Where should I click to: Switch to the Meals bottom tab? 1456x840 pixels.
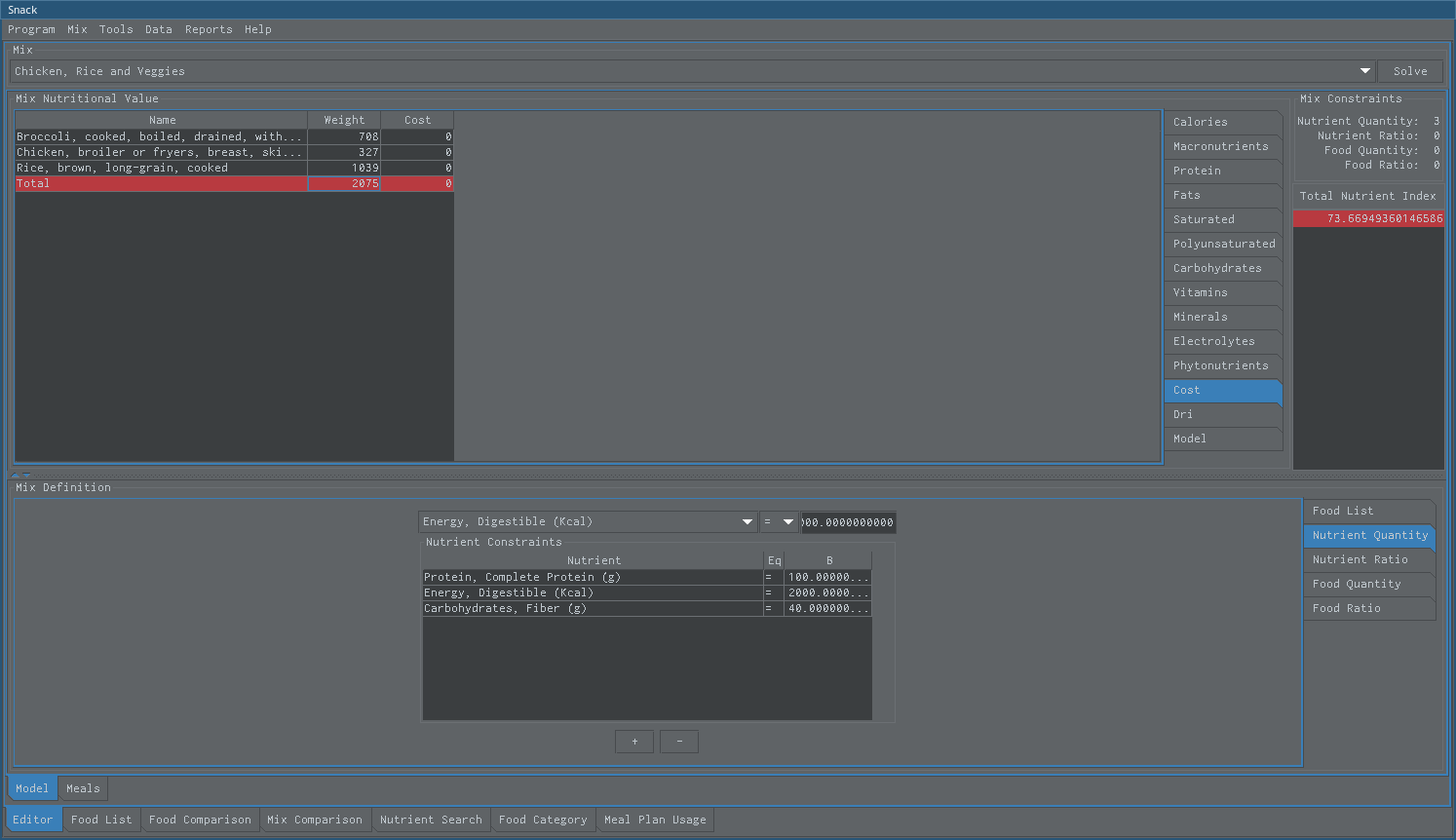point(83,788)
